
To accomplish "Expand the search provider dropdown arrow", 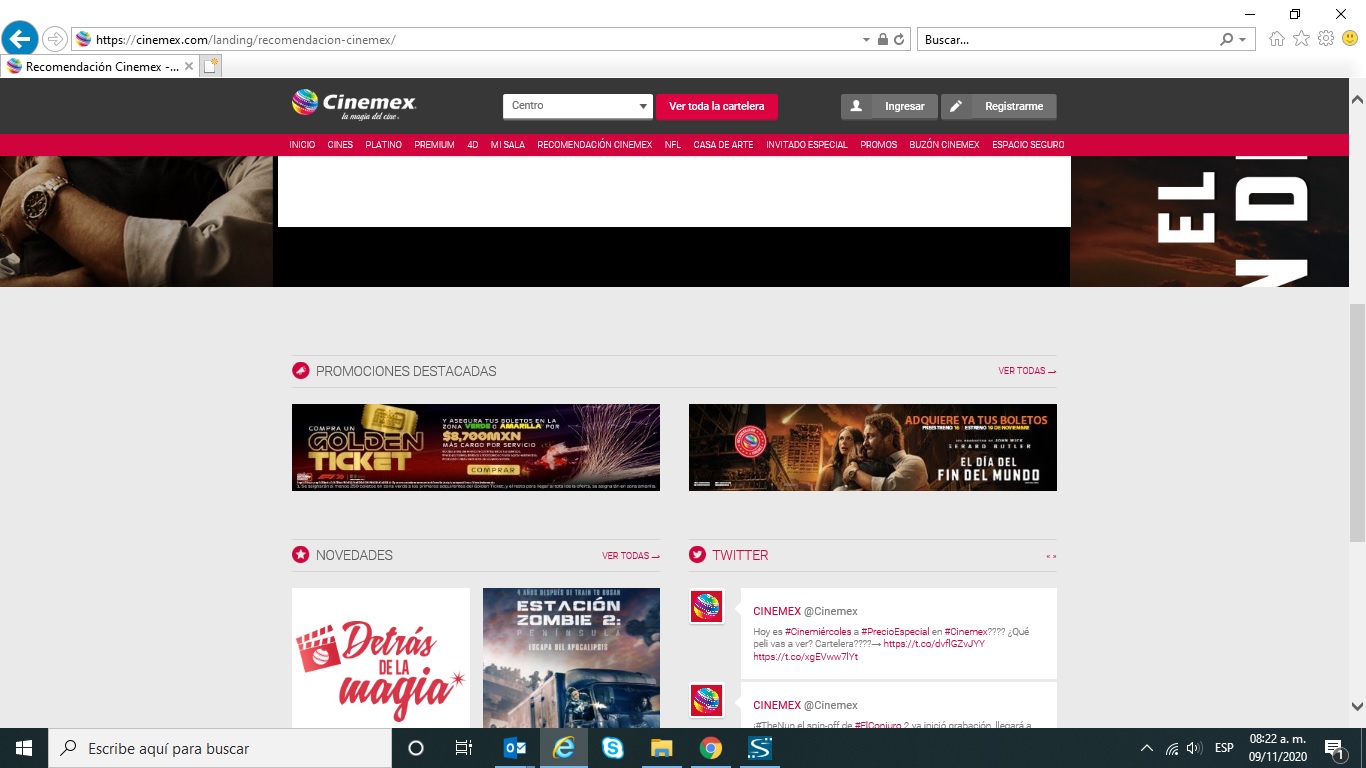I will pos(1243,40).
